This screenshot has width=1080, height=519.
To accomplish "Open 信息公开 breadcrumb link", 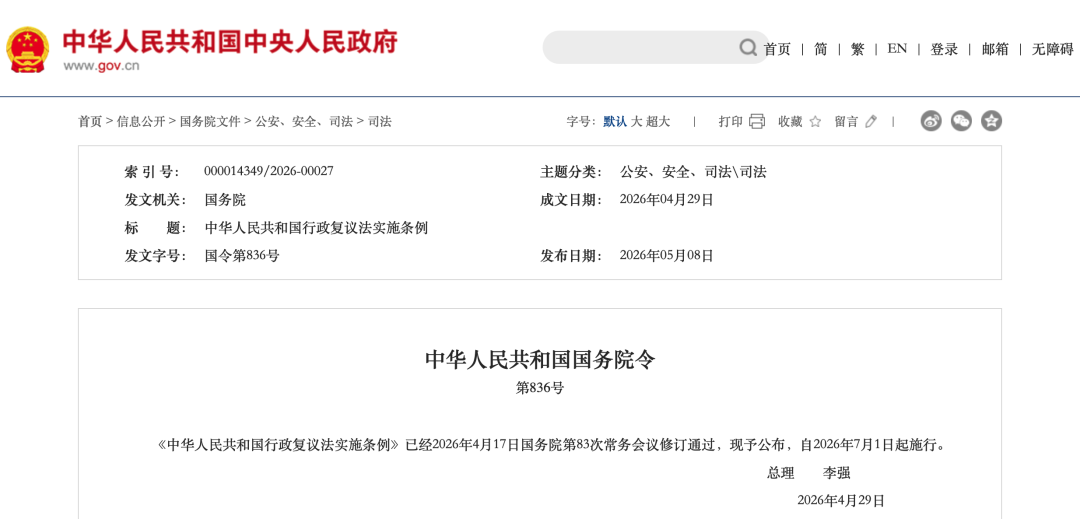I will coord(141,122).
